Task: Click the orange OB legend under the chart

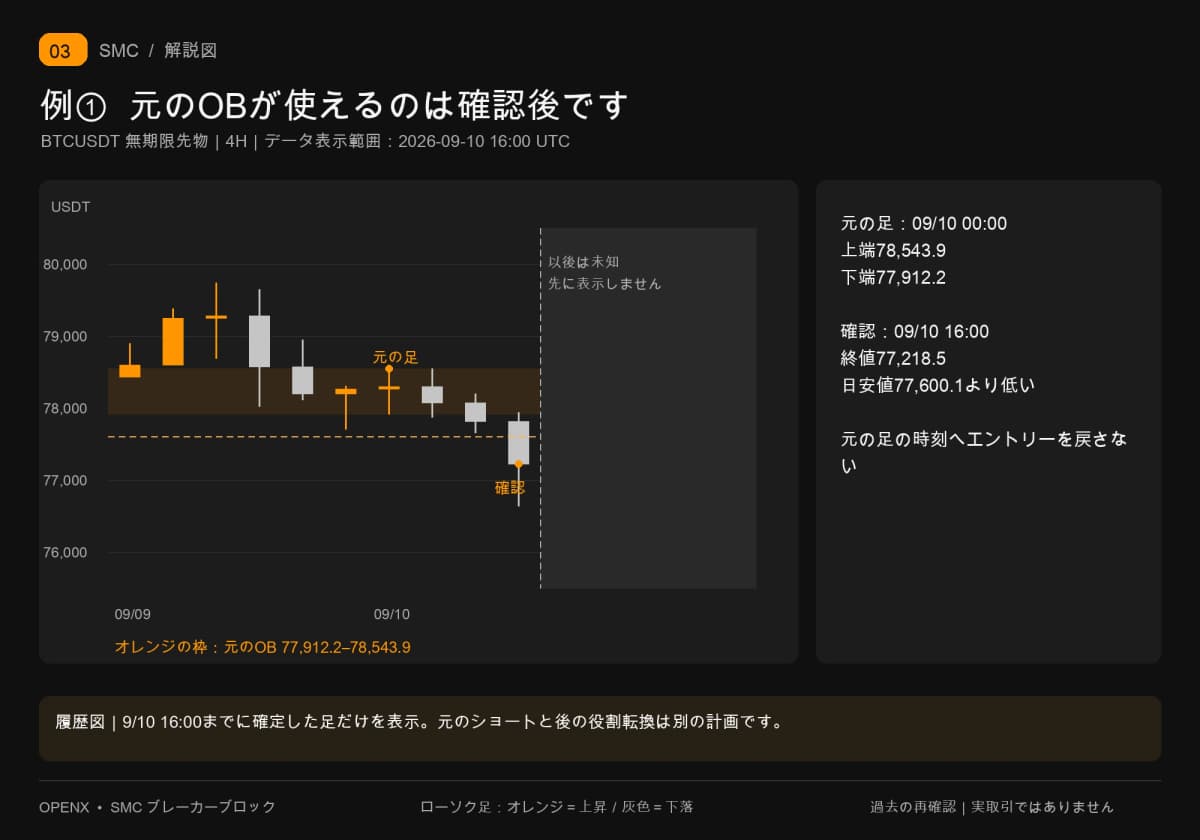Action: [262, 647]
